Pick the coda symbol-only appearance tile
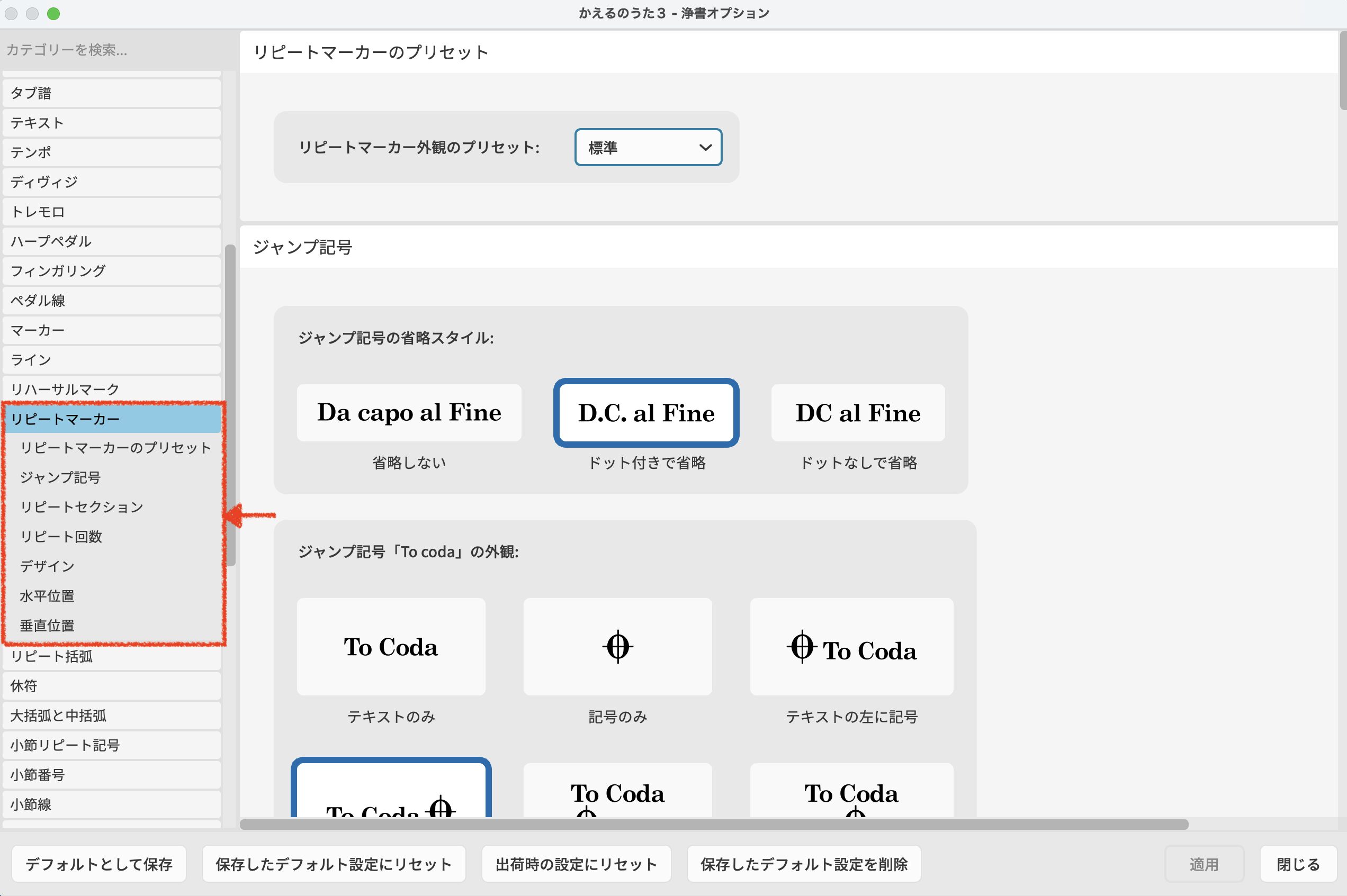The image size is (1347, 896). tap(617, 646)
